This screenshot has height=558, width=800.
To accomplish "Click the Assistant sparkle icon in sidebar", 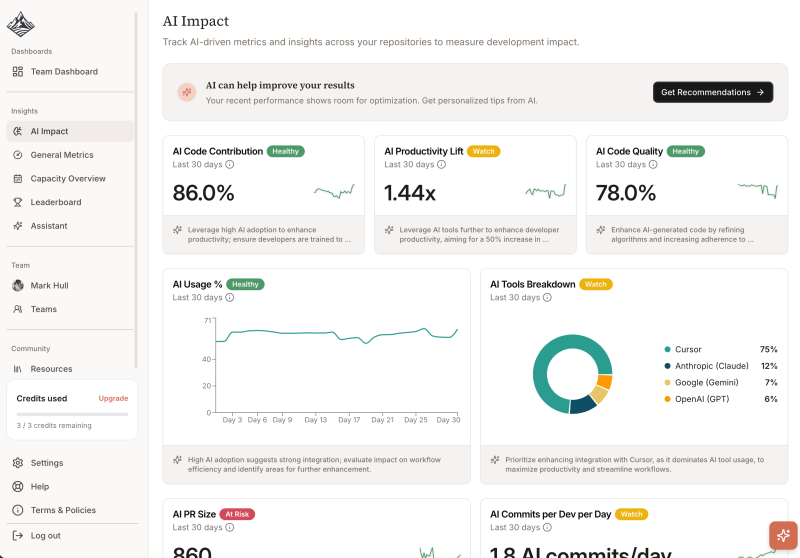I will pos(18,225).
